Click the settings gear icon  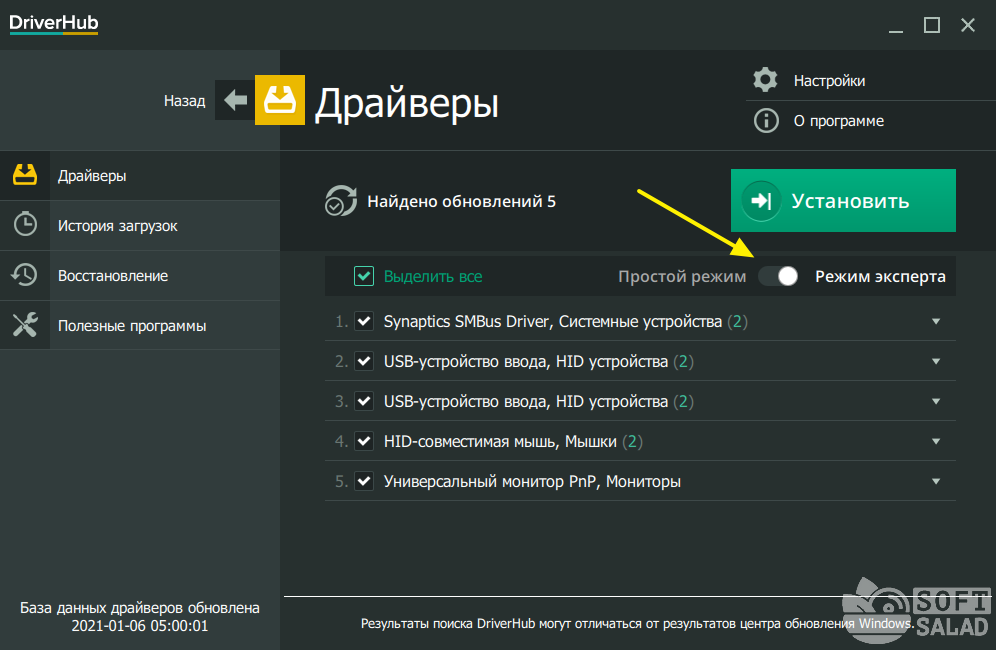(765, 80)
